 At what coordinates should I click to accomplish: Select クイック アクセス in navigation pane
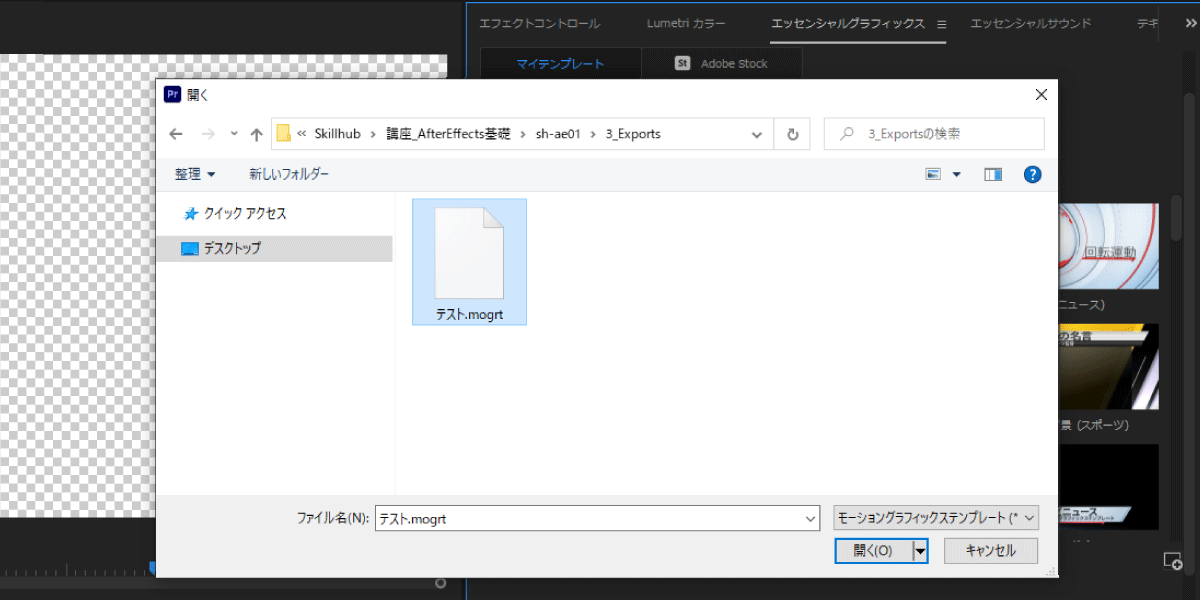coord(235,214)
